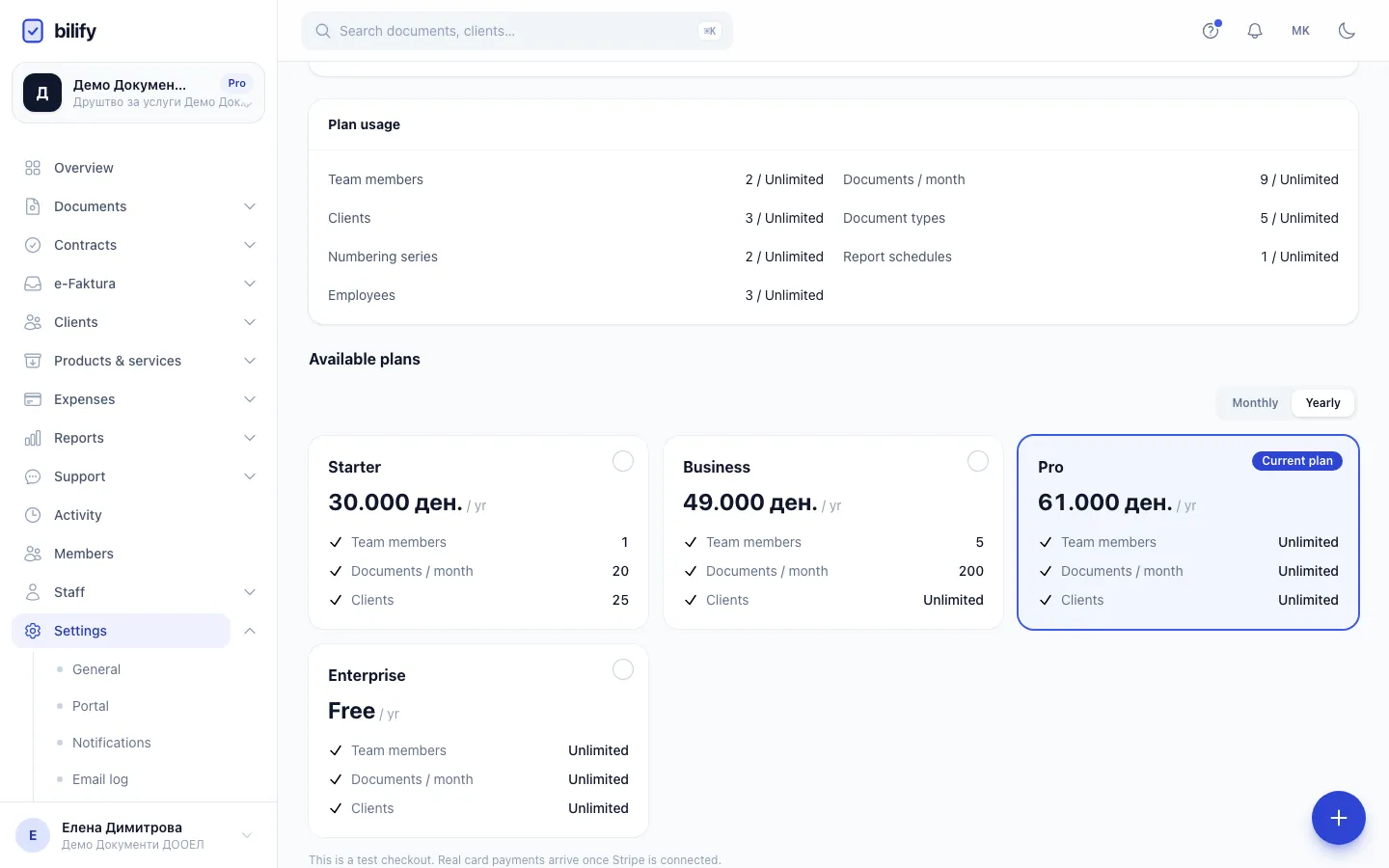Image resolution: width=1389 pixels, height=868 pixels.
Task: Open the company switcher dropdown
Action: (x=138, y=93)
